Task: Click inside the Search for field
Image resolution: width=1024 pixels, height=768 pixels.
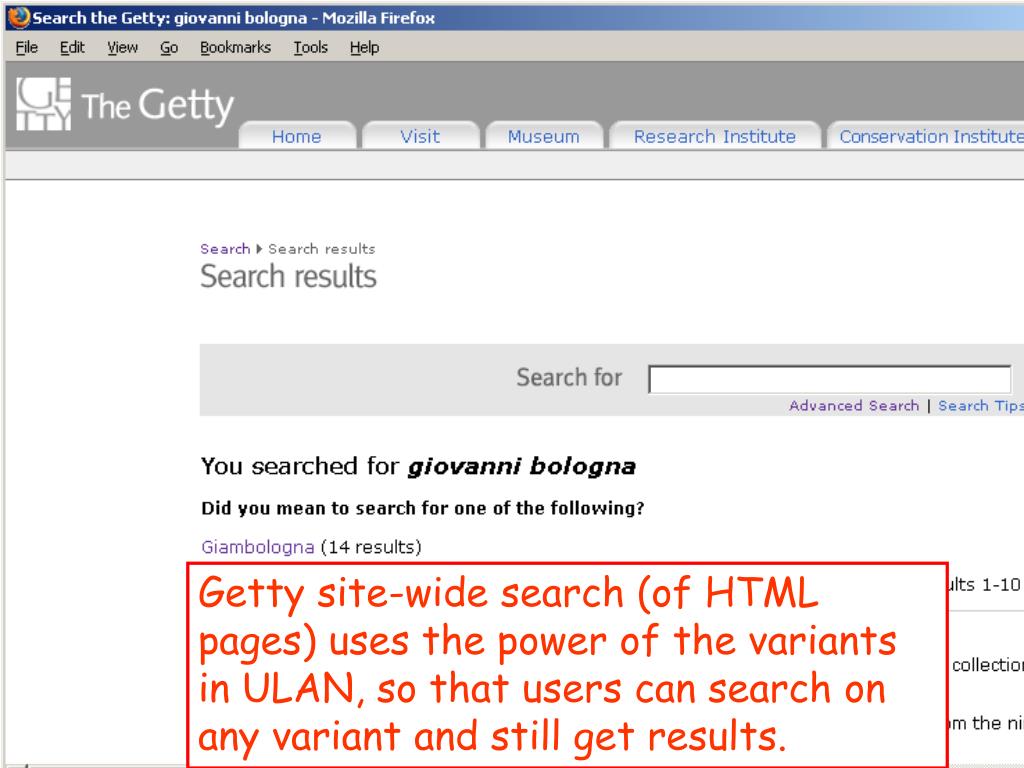Action: (x=829, y=379)
